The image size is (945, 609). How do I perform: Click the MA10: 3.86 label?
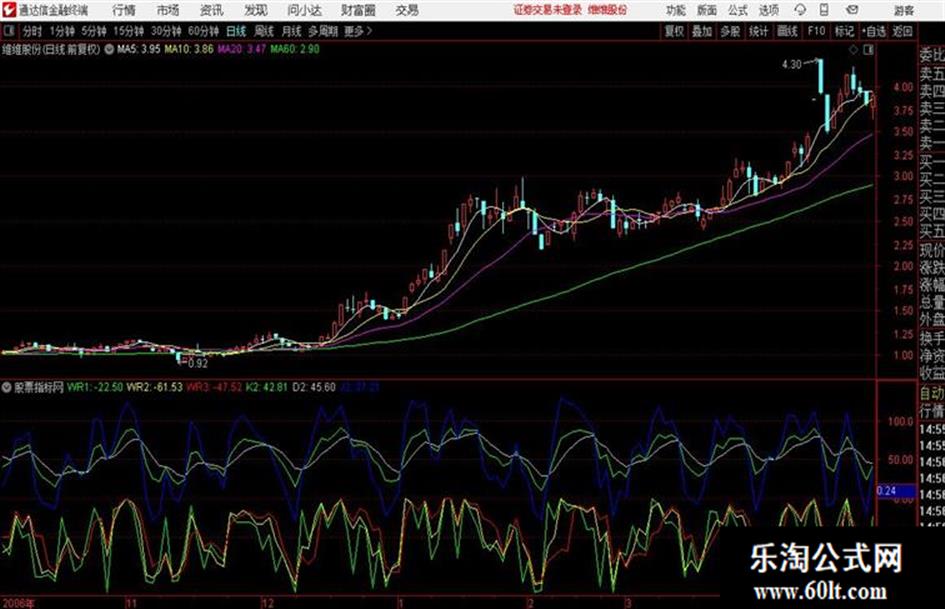point(189,49)
